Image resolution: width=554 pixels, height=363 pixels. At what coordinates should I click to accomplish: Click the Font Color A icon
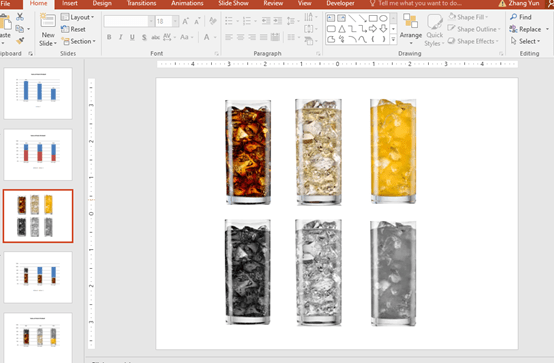pyautogui.click(x=207, y=37)
